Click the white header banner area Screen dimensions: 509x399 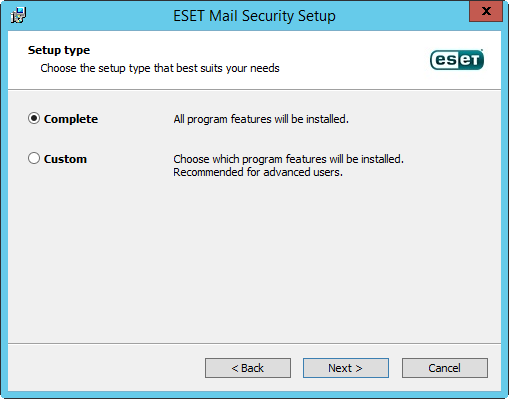coord(254,60)
